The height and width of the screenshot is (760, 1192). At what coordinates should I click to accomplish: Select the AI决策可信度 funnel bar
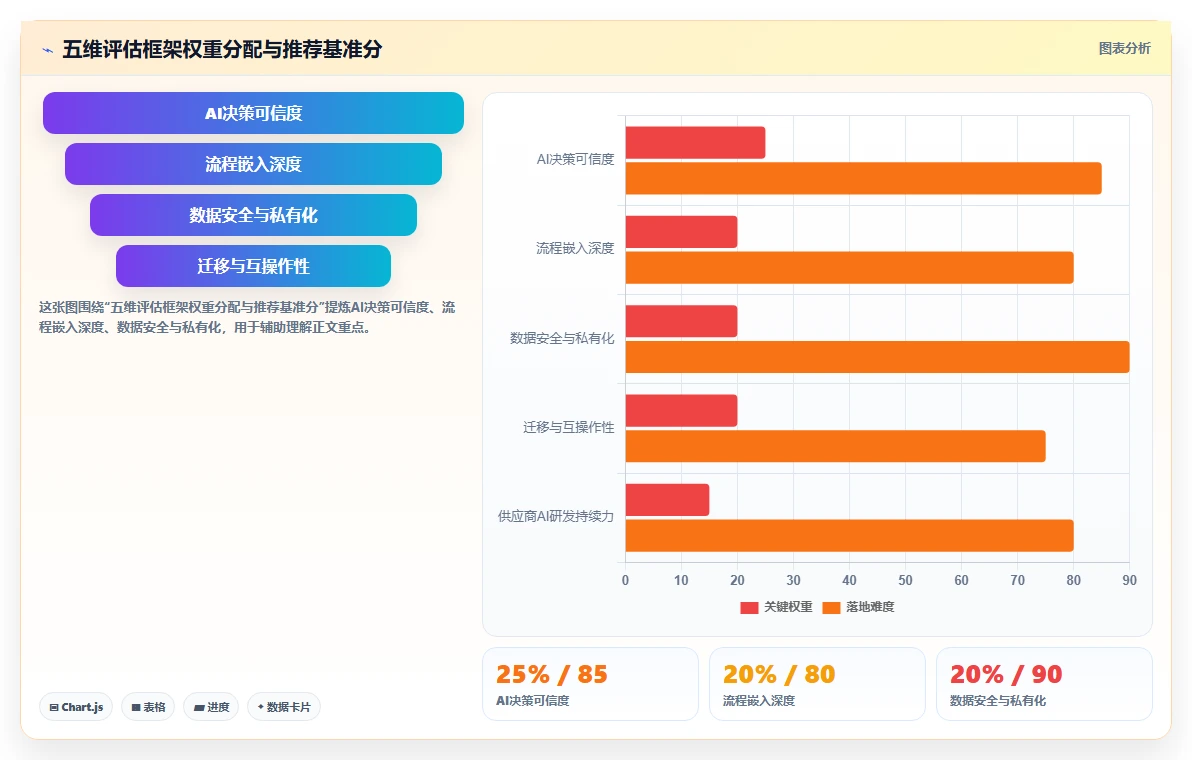pyautogui.click(x=253, y=113)
